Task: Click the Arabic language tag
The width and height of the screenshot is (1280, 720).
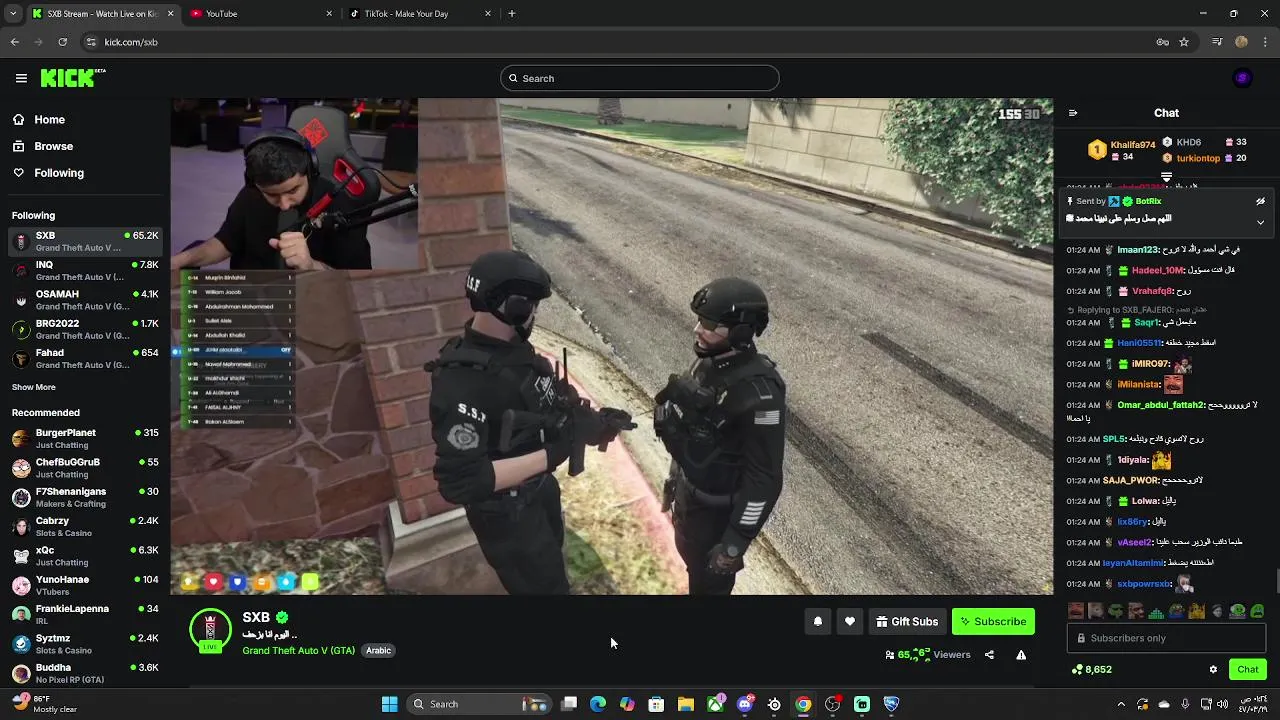Action: point(378,650)
